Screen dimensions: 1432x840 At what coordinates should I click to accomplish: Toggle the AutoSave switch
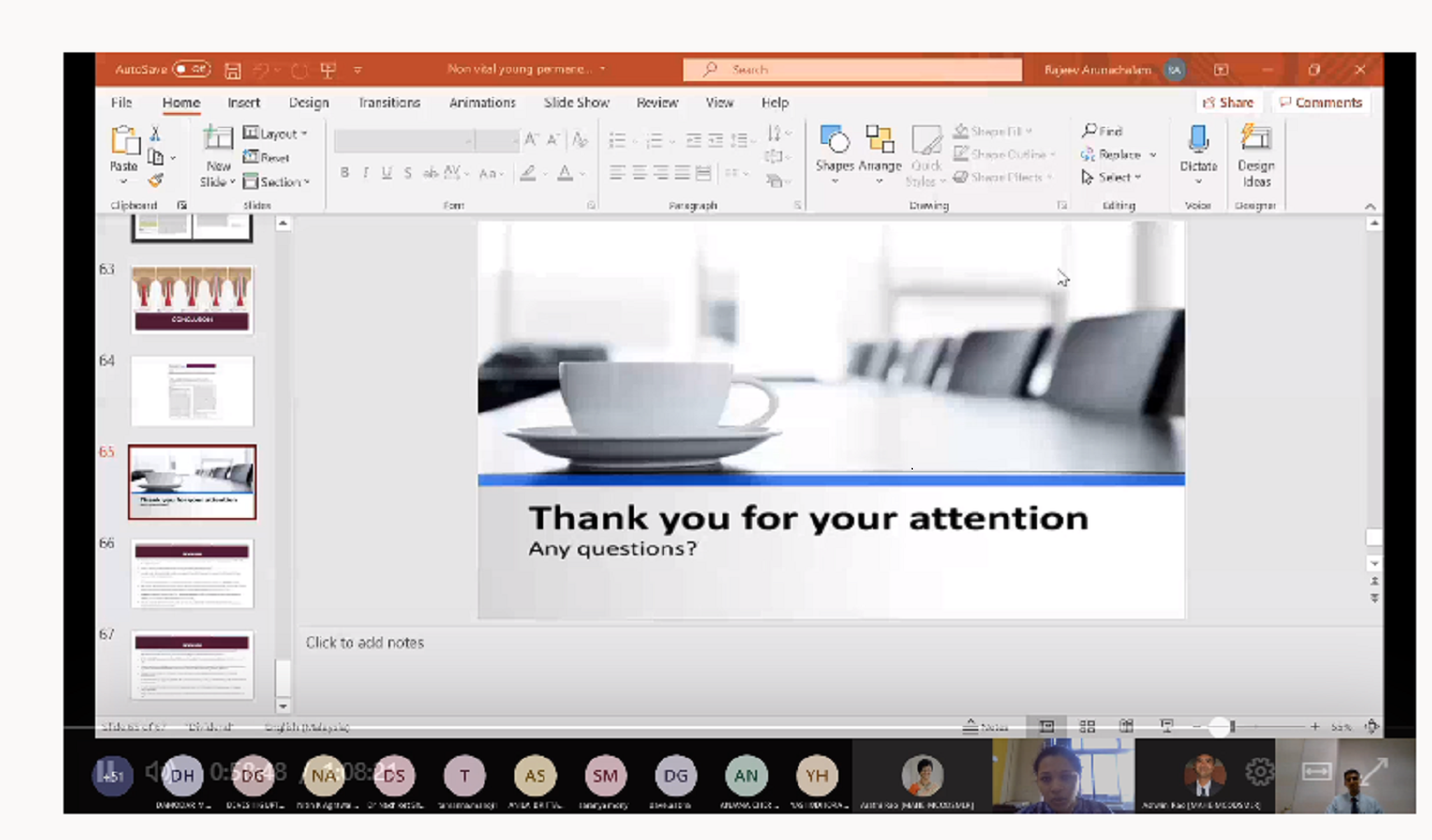pos(191,69)
